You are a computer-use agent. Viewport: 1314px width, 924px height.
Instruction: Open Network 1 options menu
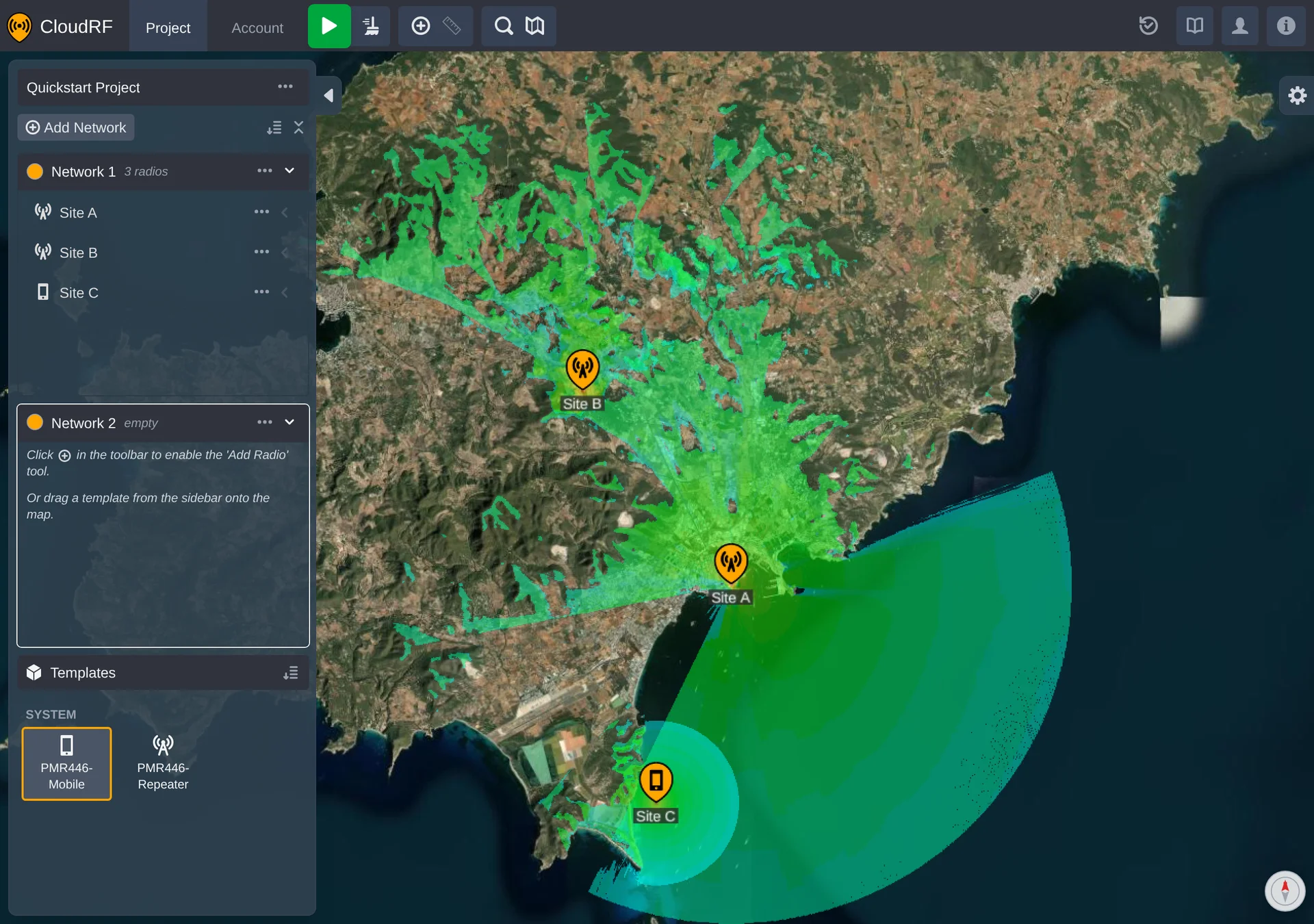(x=265, y=170)
